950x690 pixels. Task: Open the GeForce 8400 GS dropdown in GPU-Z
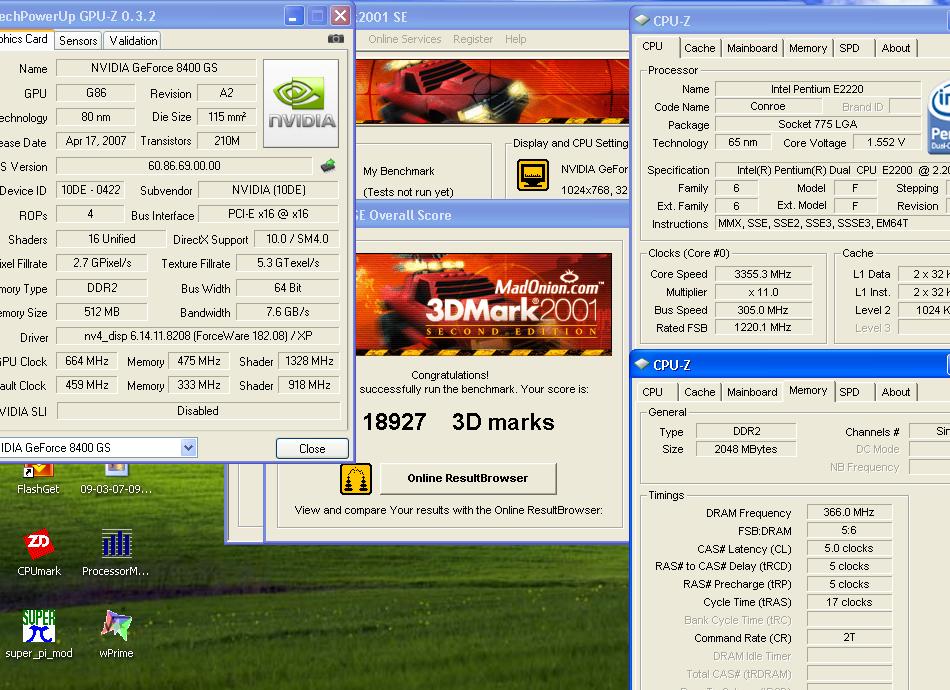(x=188, y=448)
